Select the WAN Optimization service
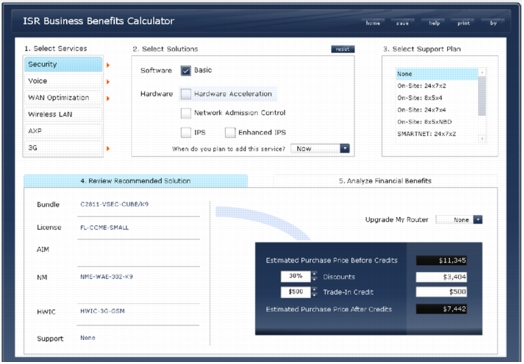The image size is (524, 364). [x=63, y=98]
